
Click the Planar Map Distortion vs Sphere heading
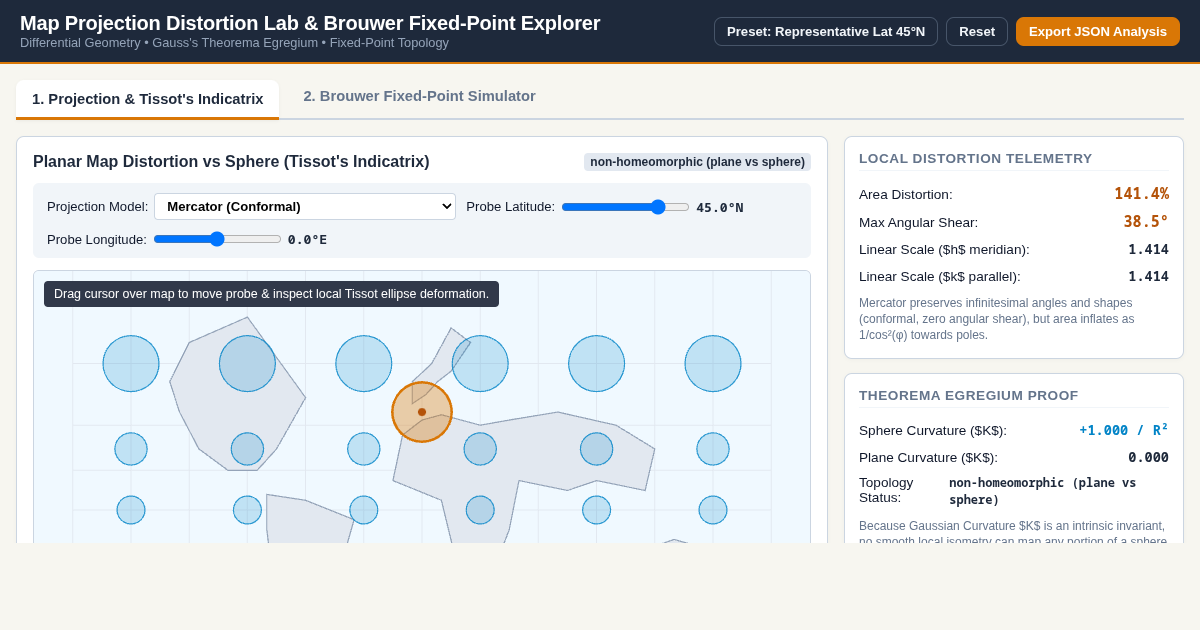tap(231, 162)
